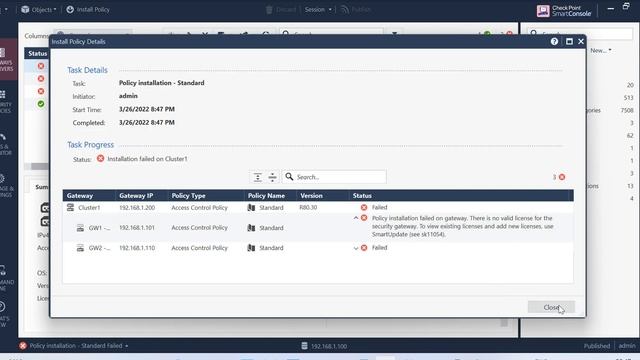Click the collapse all rows icon
Image resolution: width=640 pixels, height=360 pixels.
click(272, 177)
